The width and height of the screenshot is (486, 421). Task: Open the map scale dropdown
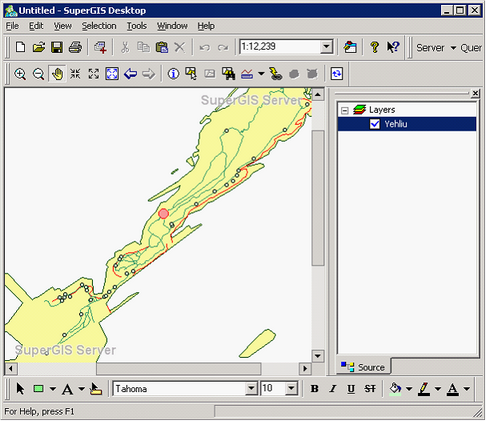tap(327, 47)
